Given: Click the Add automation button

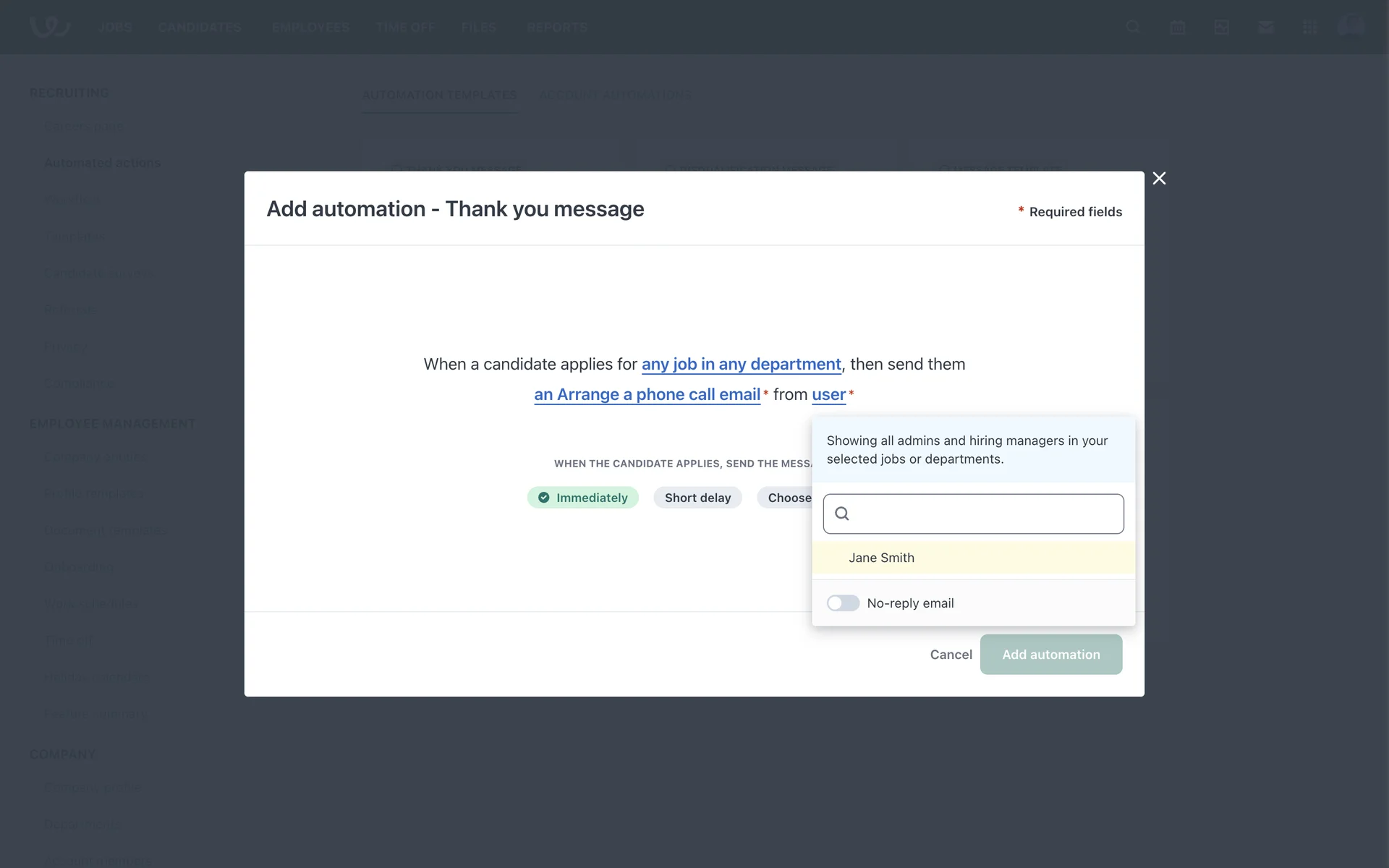Looking at the screenshot, I should [x=1050, y=655].
